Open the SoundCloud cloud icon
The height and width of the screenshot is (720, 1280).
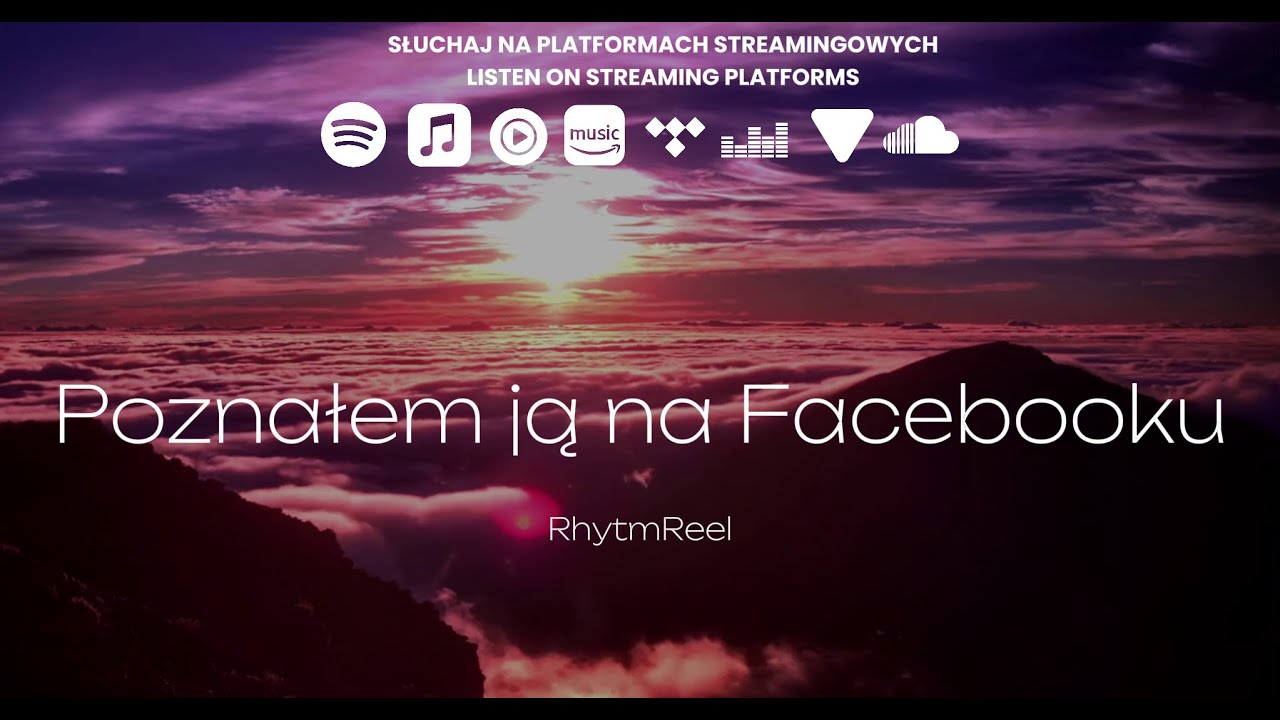point(921,135)
